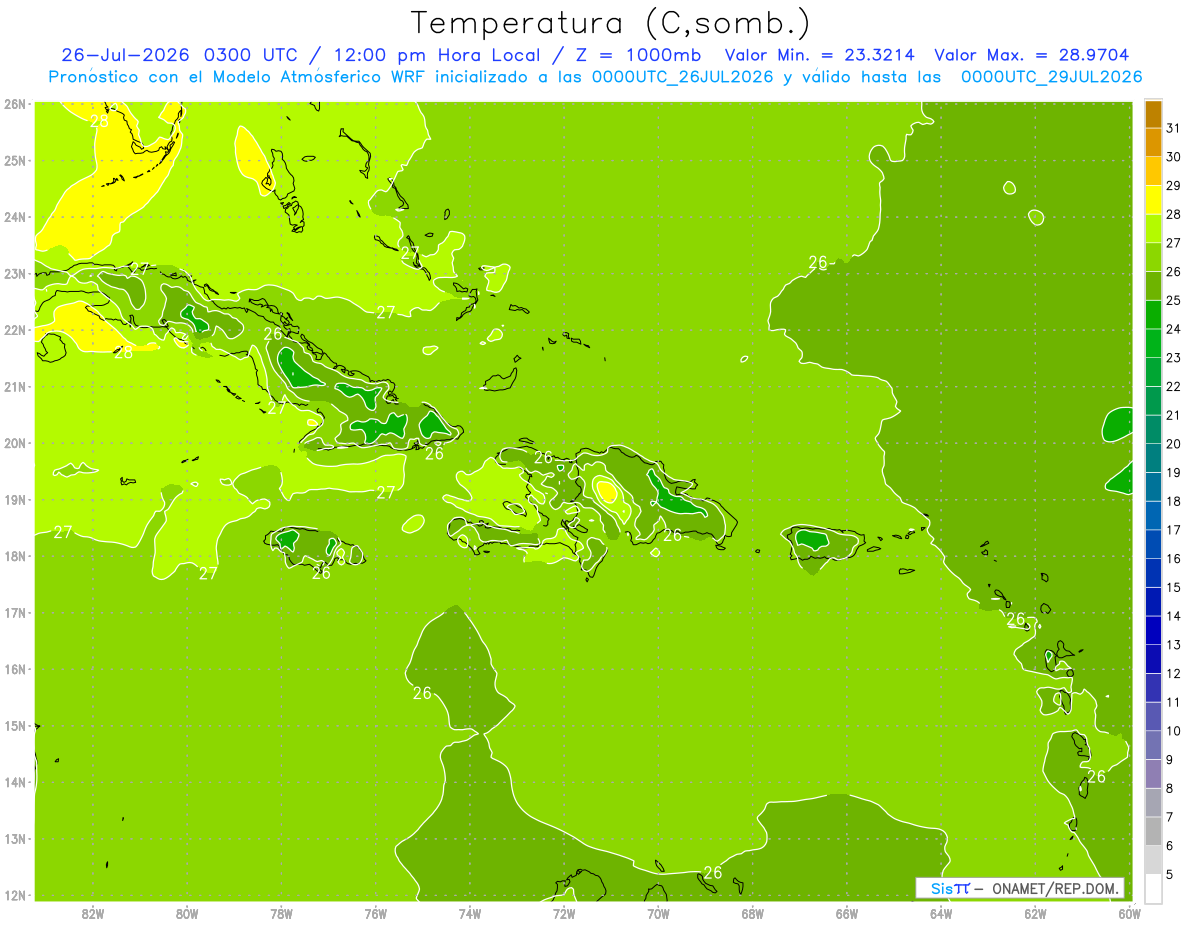Viewport: 1200px width, 927px height.
Task: Click the '16N' latitude axis label
Action: 15,669
